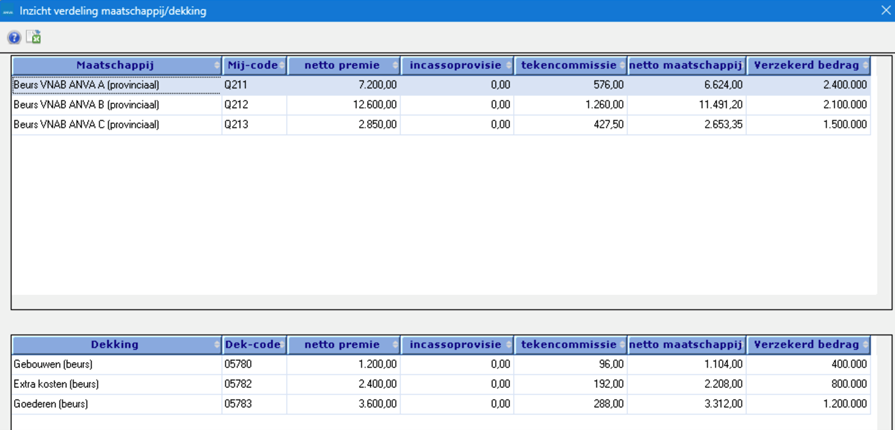895x430 pixels.
Task: Sort by Maatschappij column header
Action: click(117, 65)
